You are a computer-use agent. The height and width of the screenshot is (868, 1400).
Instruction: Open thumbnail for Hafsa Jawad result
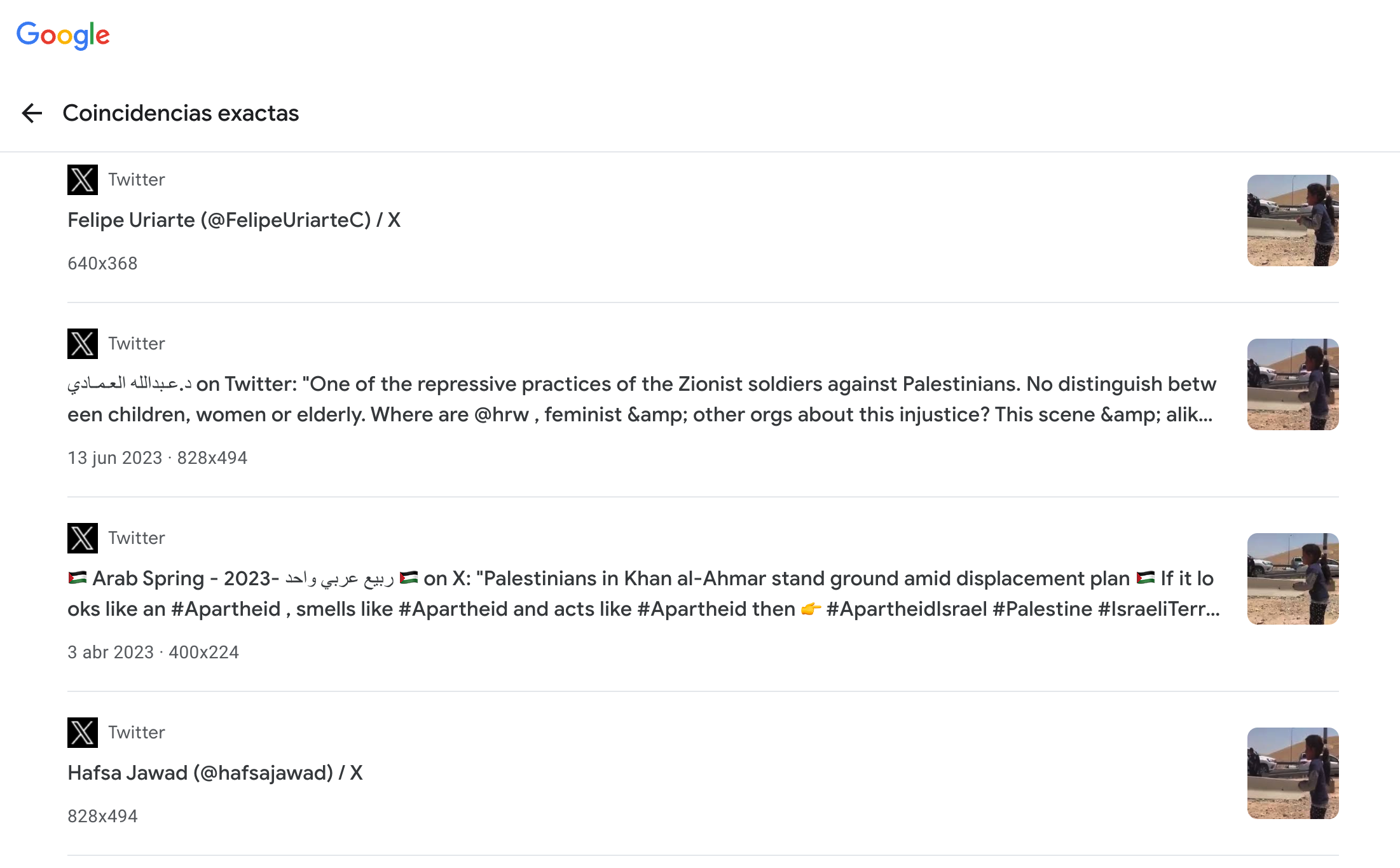click(1293, 773)
